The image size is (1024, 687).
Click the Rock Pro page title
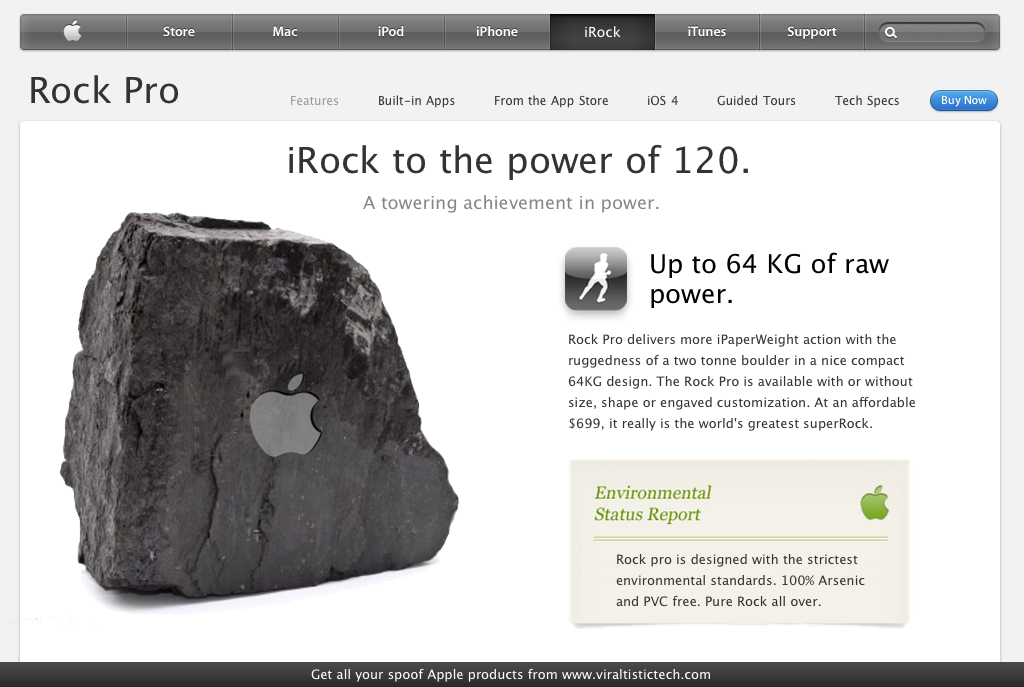pos(104,90)
